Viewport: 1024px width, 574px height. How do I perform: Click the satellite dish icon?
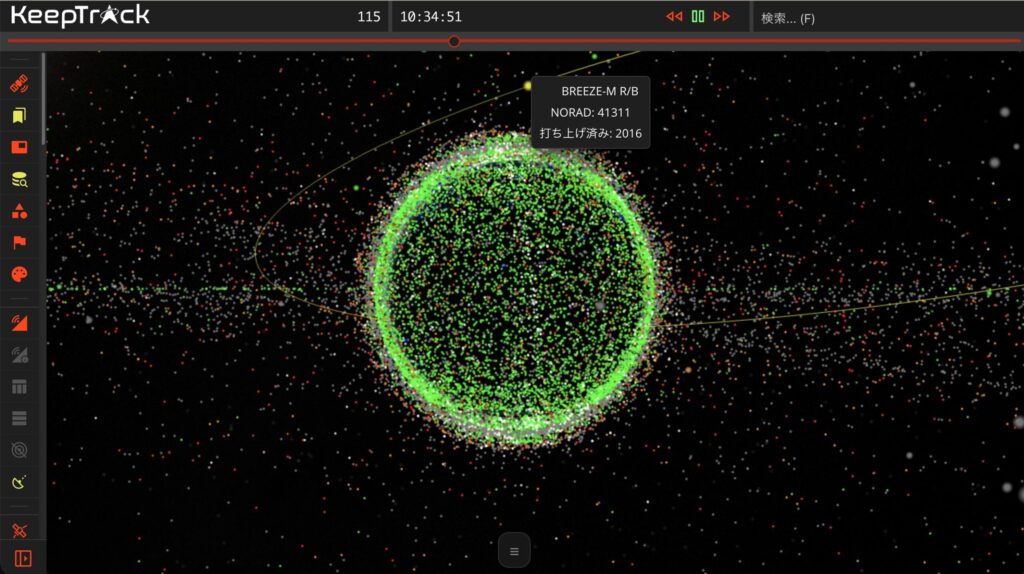pos(19,481)
